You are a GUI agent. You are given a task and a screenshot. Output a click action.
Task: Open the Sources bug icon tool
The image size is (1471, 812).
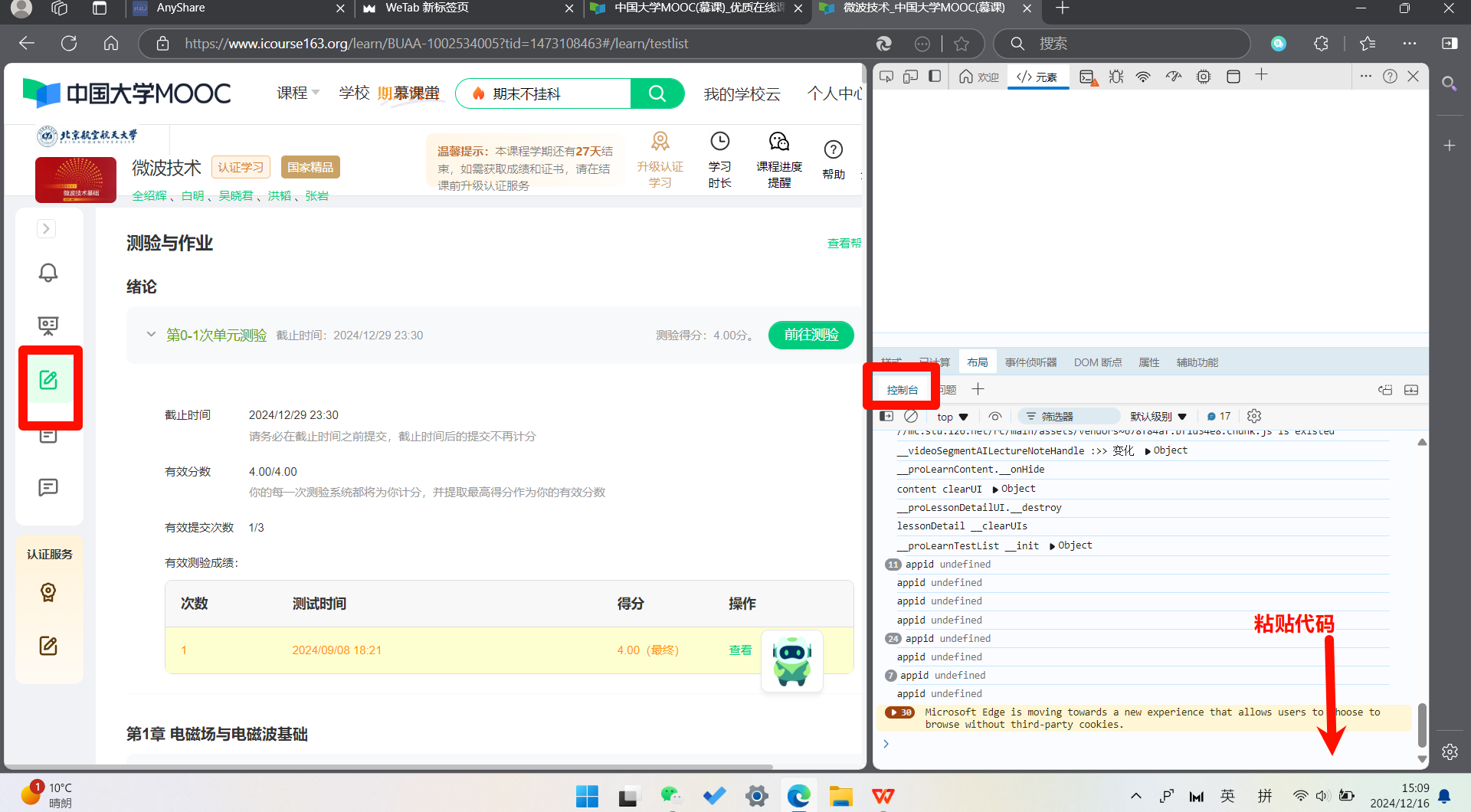click(1116, 77)
